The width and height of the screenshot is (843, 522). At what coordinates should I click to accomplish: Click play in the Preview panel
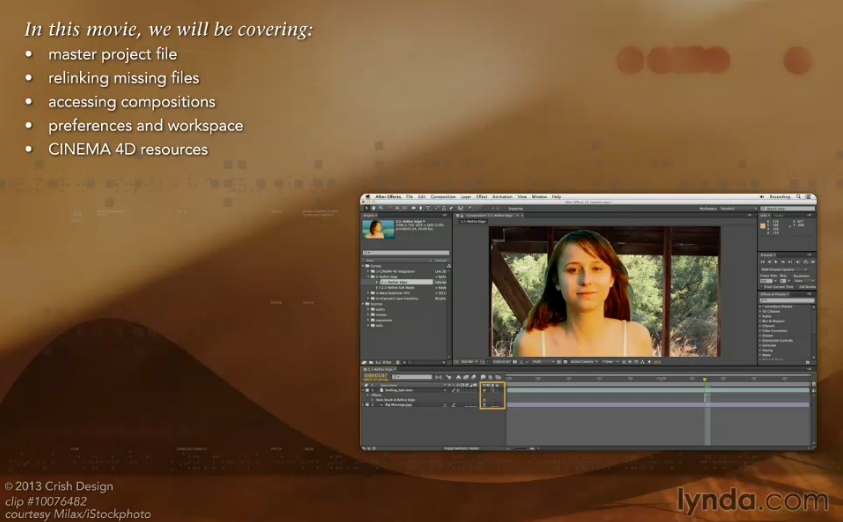[776, 262]
